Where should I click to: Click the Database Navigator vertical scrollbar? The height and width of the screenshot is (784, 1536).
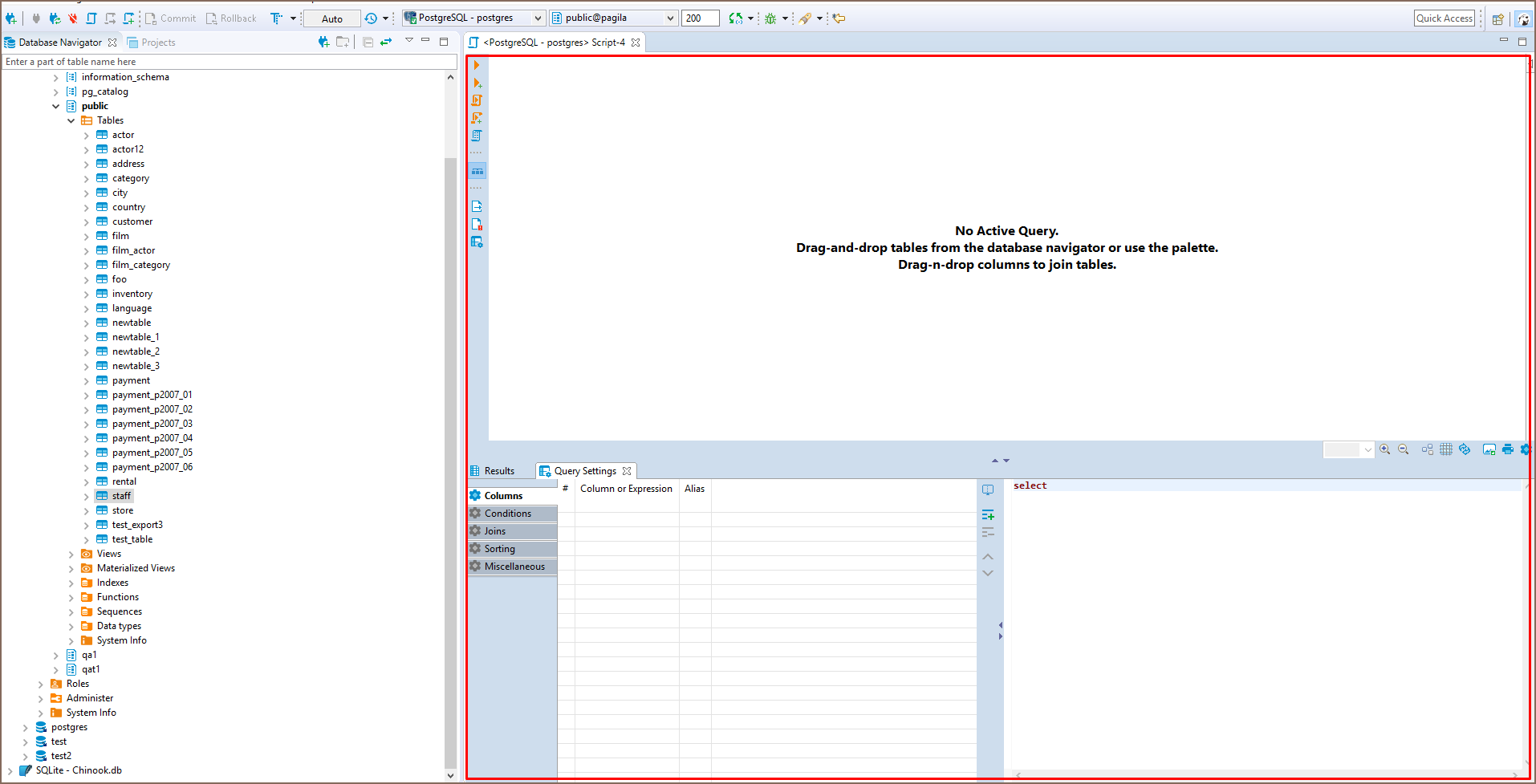[x=450, y=401]
